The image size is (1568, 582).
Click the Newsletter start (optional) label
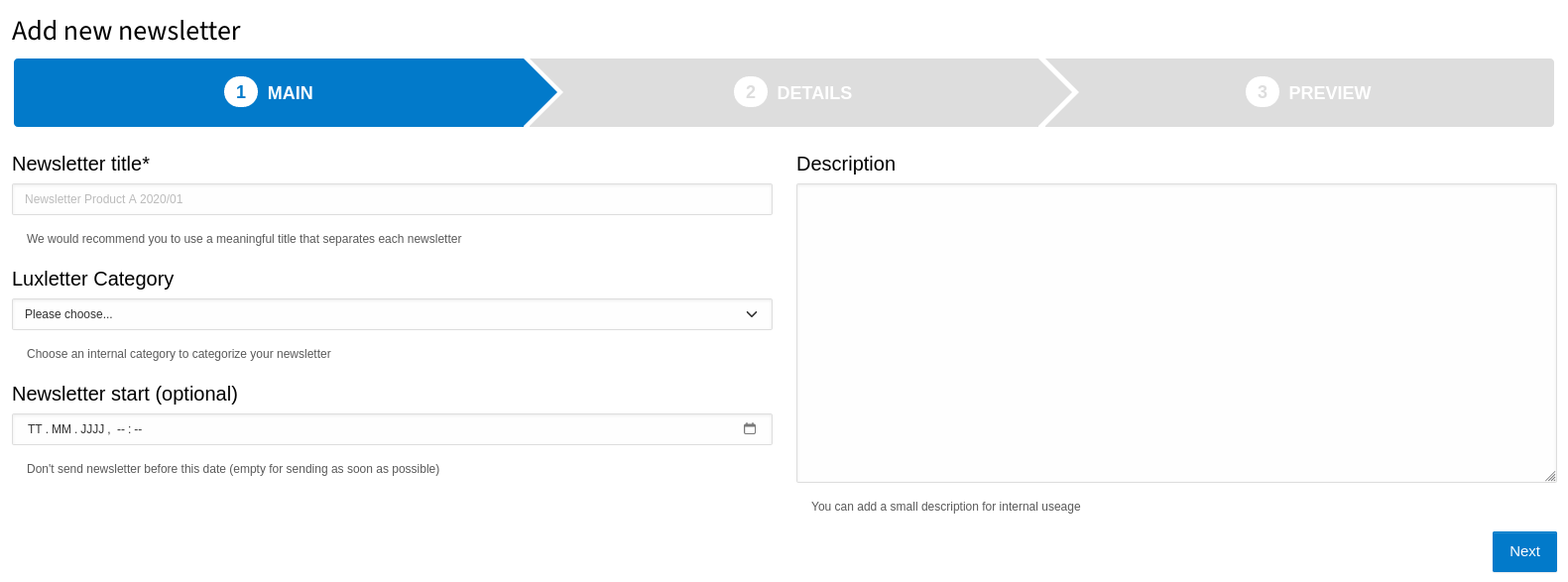(x=125, y=394)
